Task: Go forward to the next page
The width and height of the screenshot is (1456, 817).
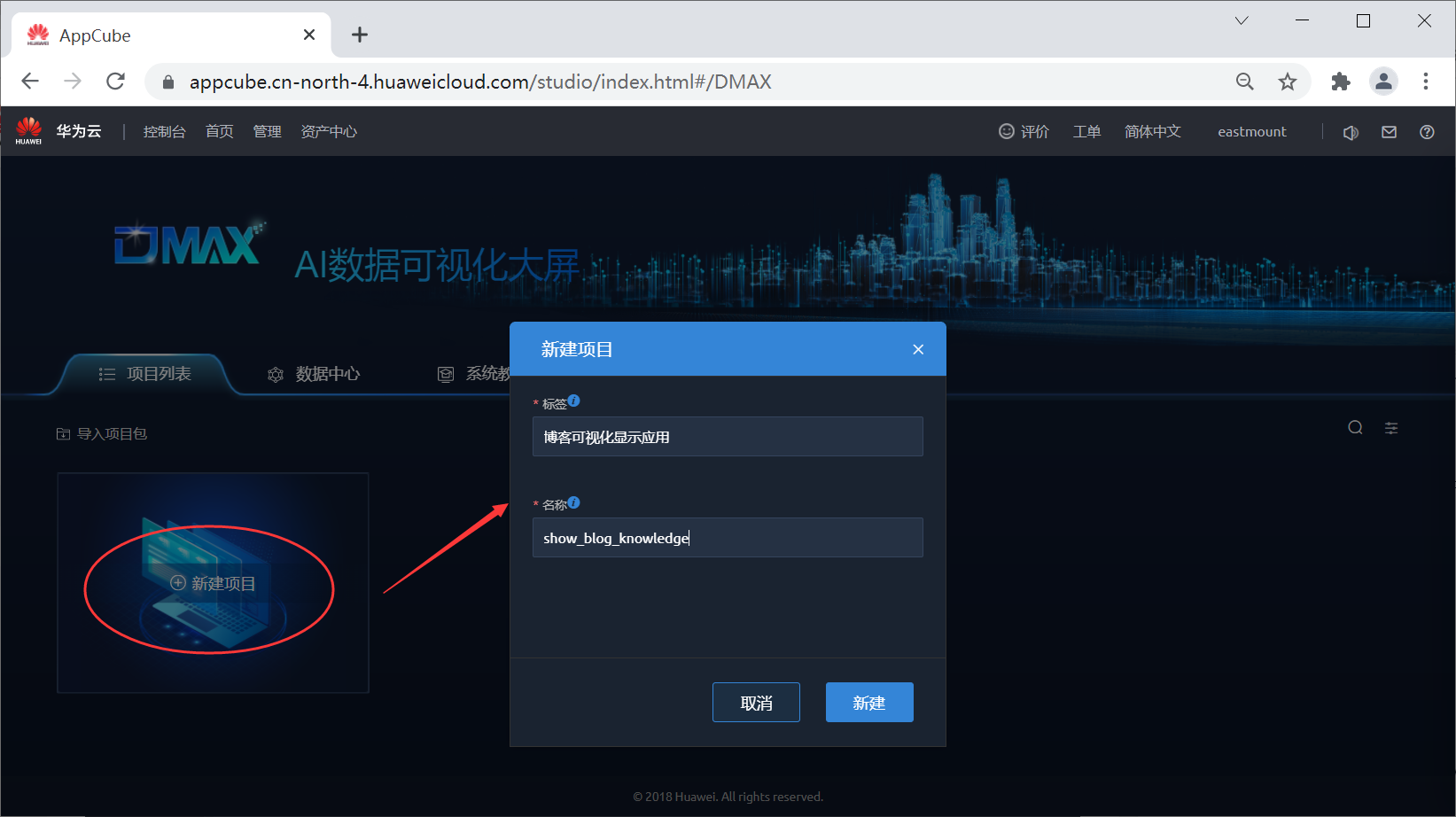Action: point(73,82)
